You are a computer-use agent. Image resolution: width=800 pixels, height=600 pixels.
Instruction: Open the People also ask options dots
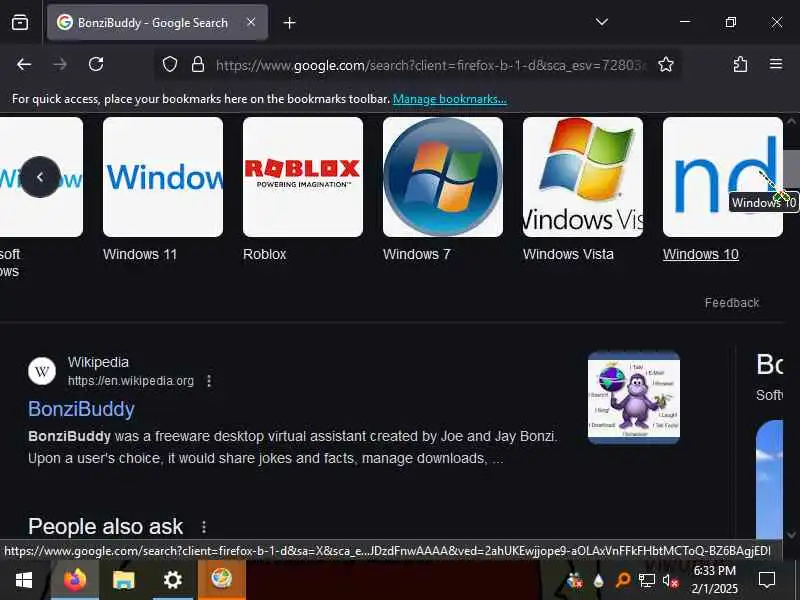tap(204, 527)
